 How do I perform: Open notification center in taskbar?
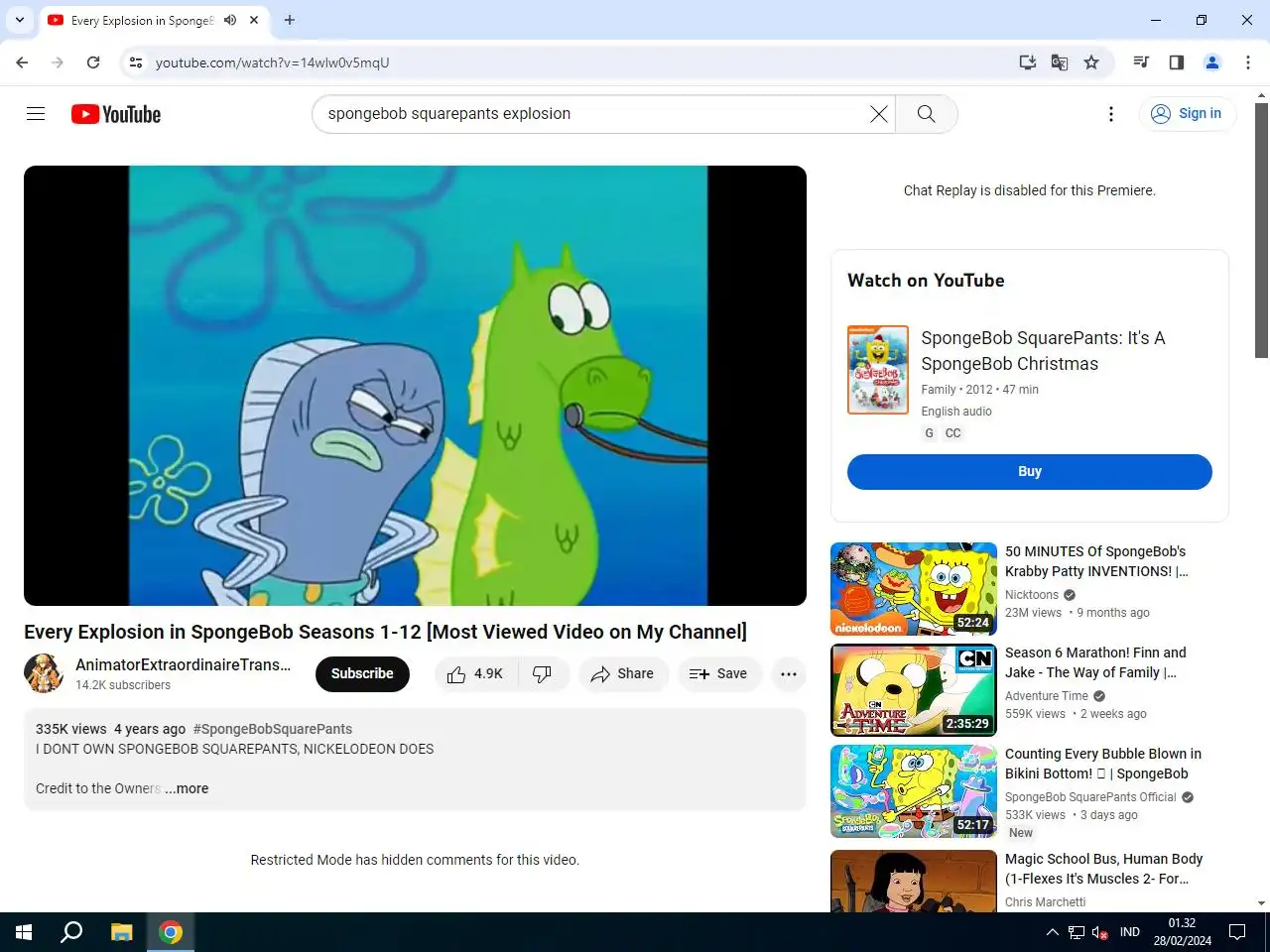1237,932
